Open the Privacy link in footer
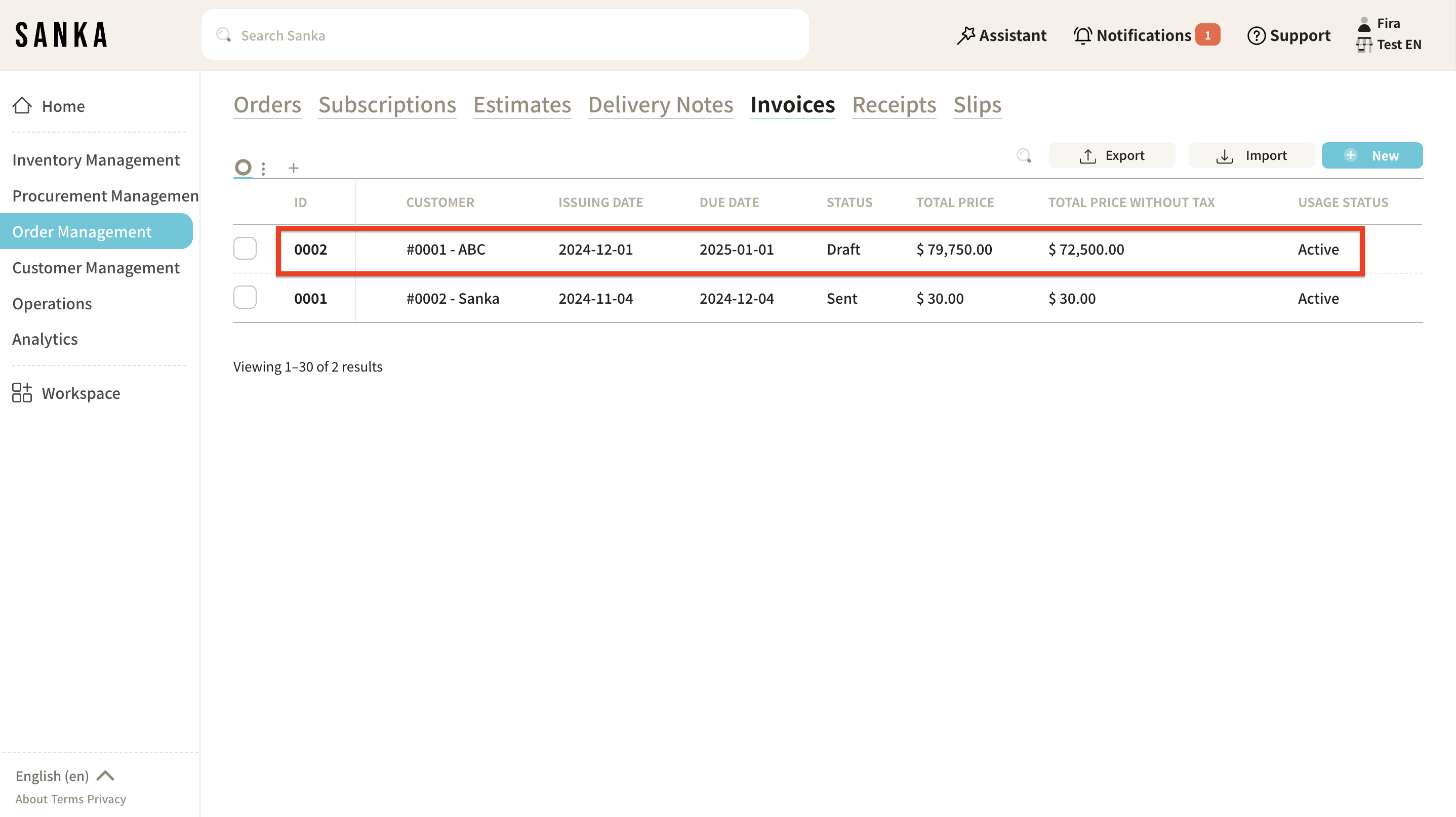This screenshot has height=817, width=1456. point(106,799)
